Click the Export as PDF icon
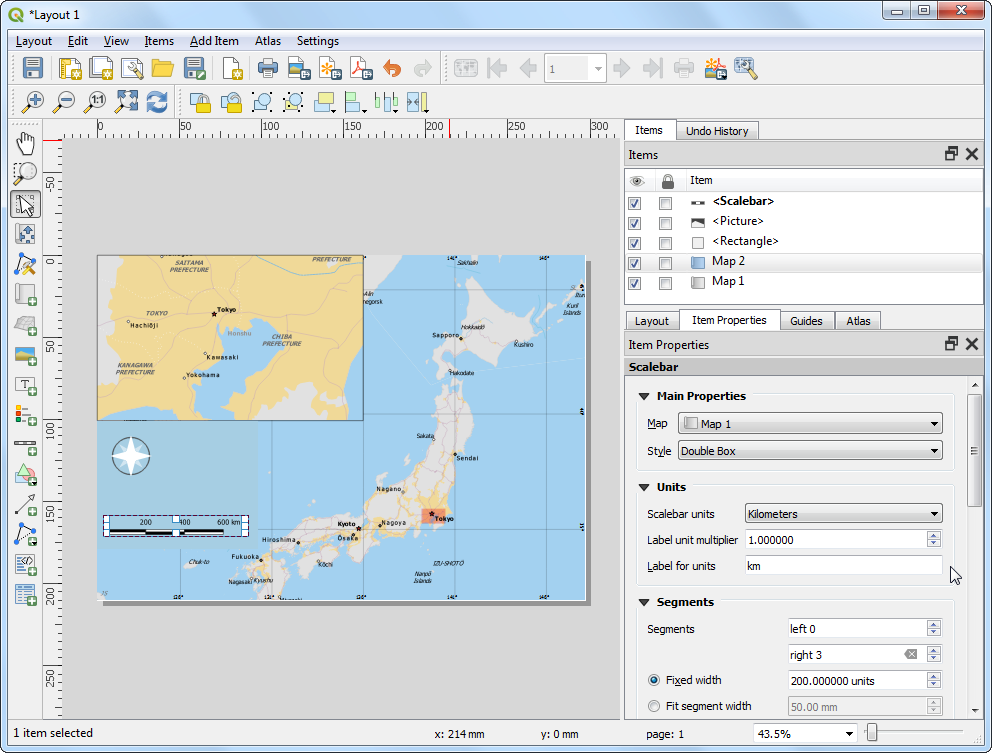 tap(360, 69)
